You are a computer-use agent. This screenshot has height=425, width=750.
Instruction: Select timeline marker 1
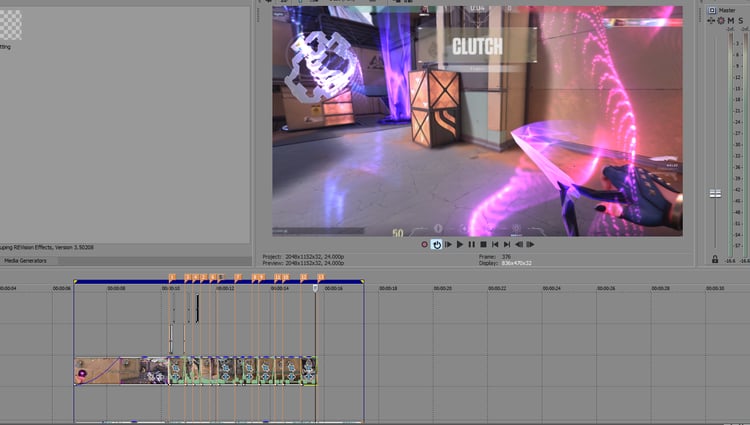click(172, 277)
